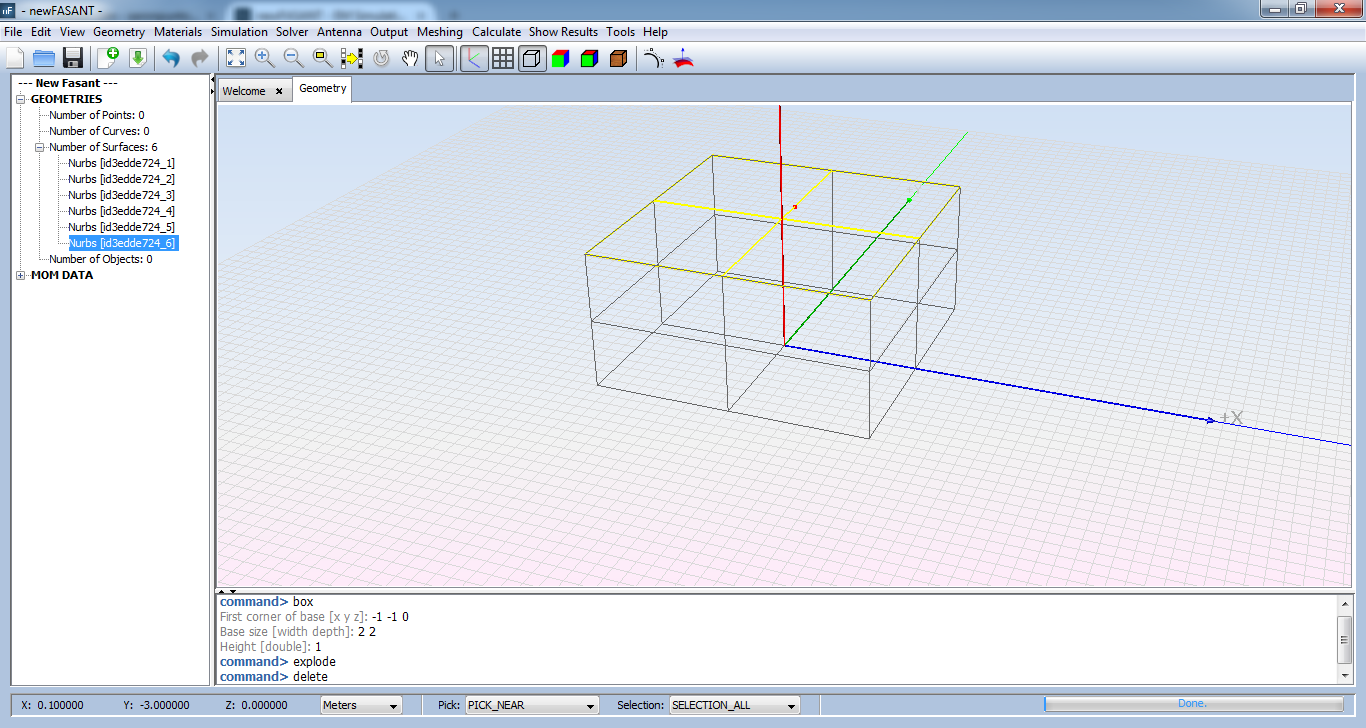Click the Zoom In magnifier icon
This screenshot has width=1366, height=728.
[264, 58]
